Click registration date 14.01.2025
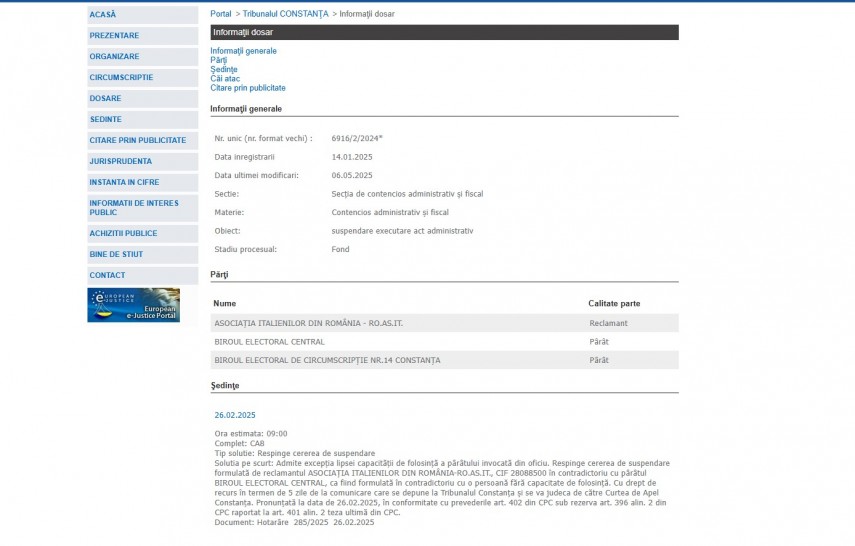 [352, 157]
